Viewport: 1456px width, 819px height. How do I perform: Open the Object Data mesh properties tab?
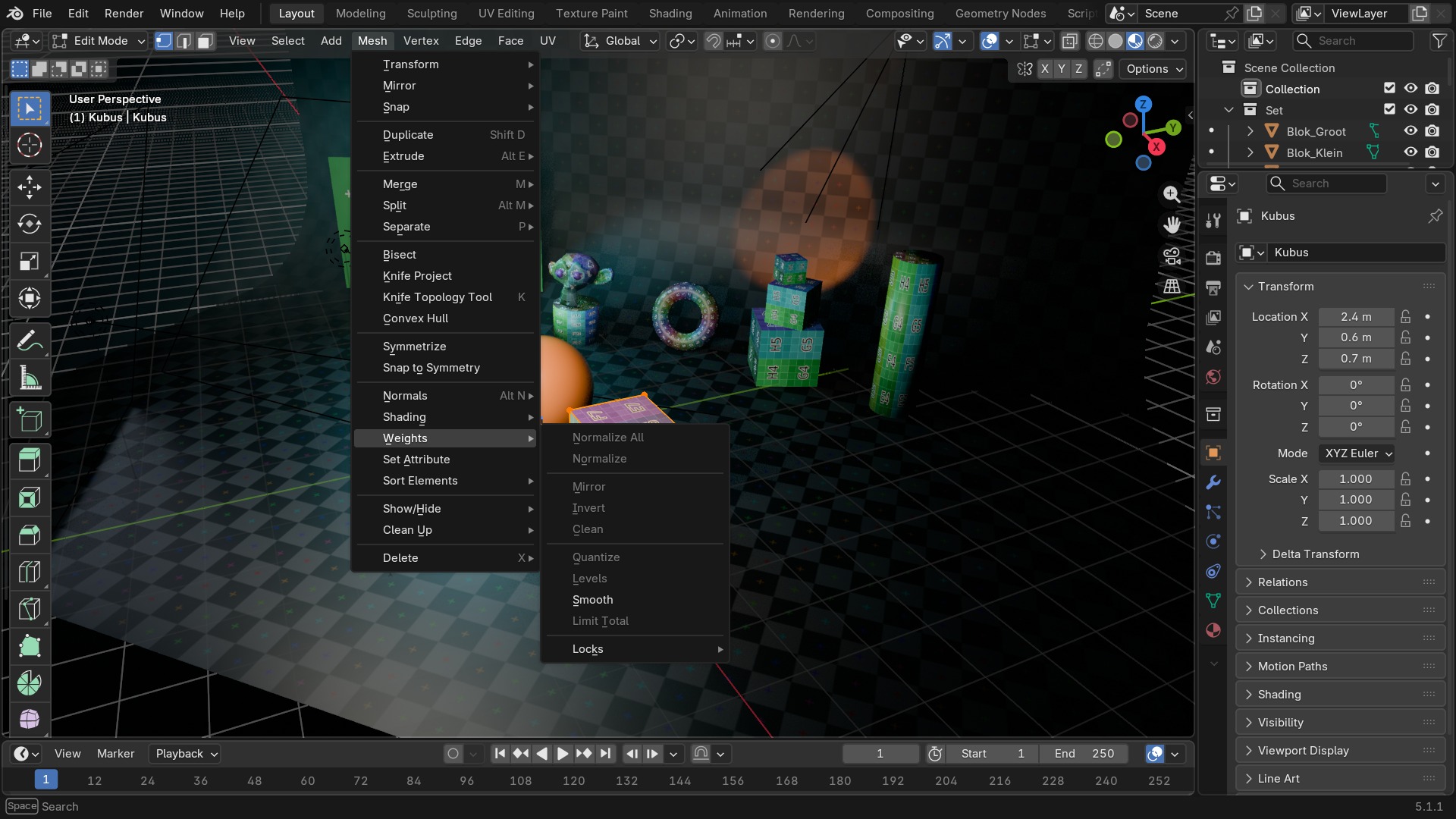click(1213, 601)
